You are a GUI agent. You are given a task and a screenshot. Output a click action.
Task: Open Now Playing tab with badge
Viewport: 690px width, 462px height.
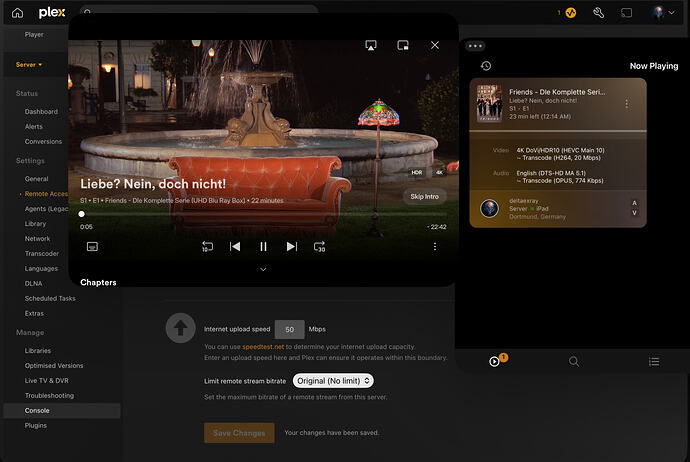click(497, 360)
